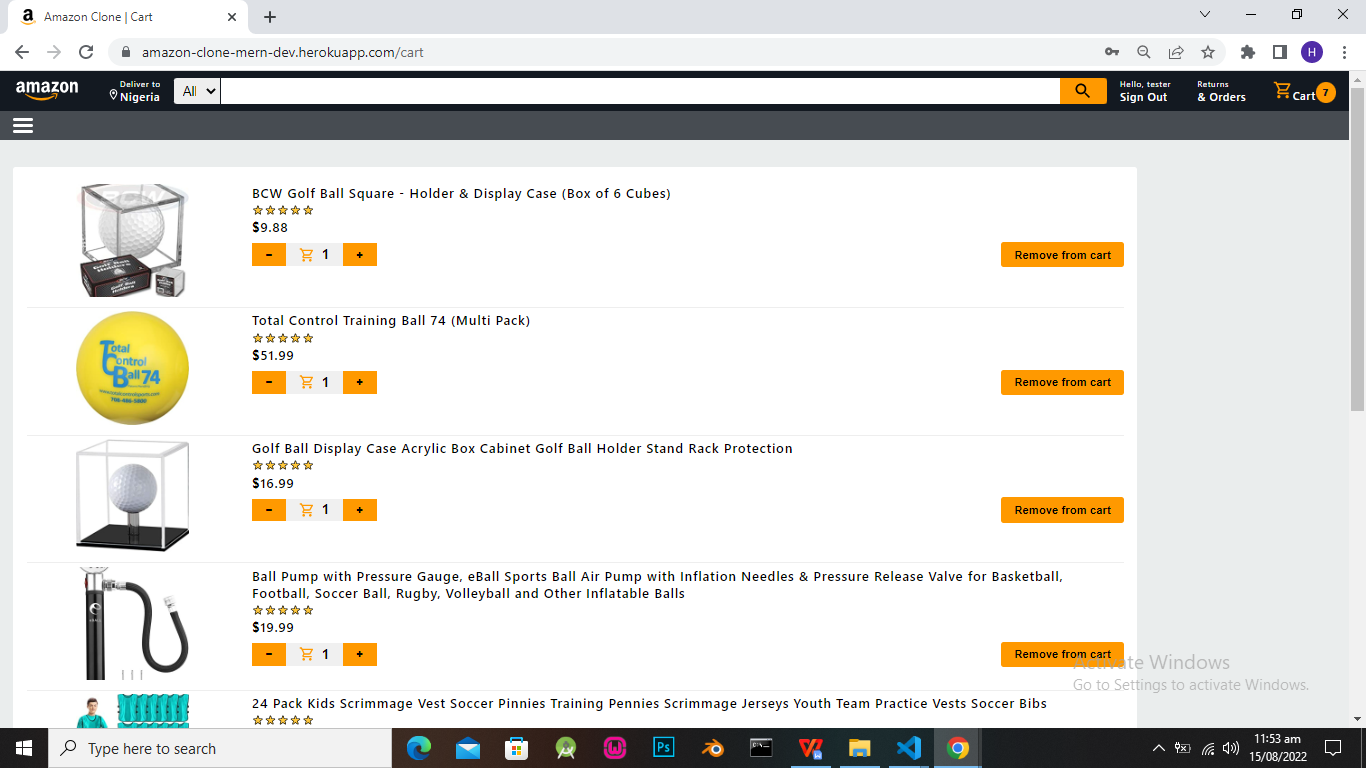Click the Golf Ball Display Case product image
The image size is (1366, 768).
(132, 495)
